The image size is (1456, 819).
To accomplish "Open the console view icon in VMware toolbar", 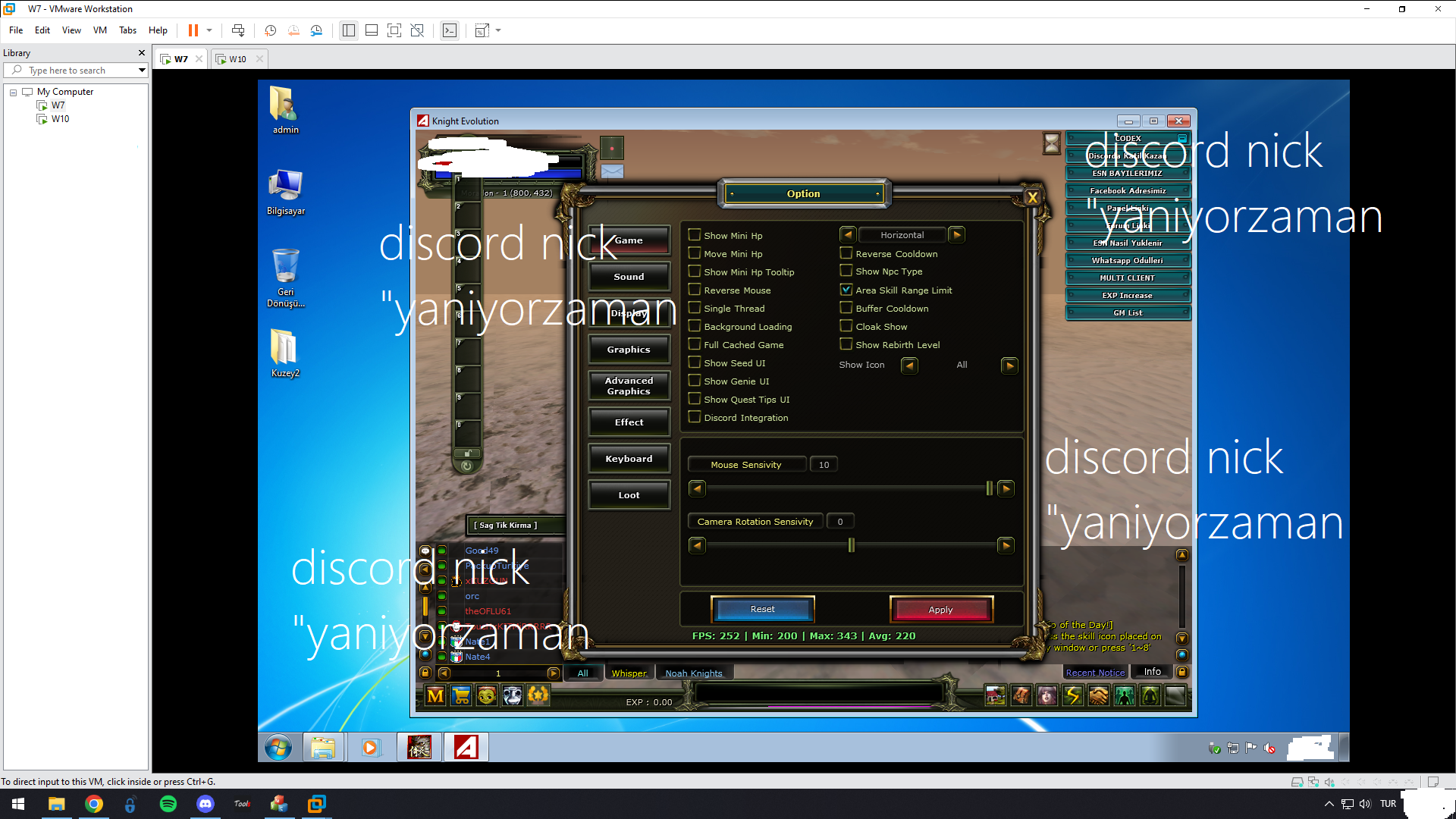I will point(450,30).
